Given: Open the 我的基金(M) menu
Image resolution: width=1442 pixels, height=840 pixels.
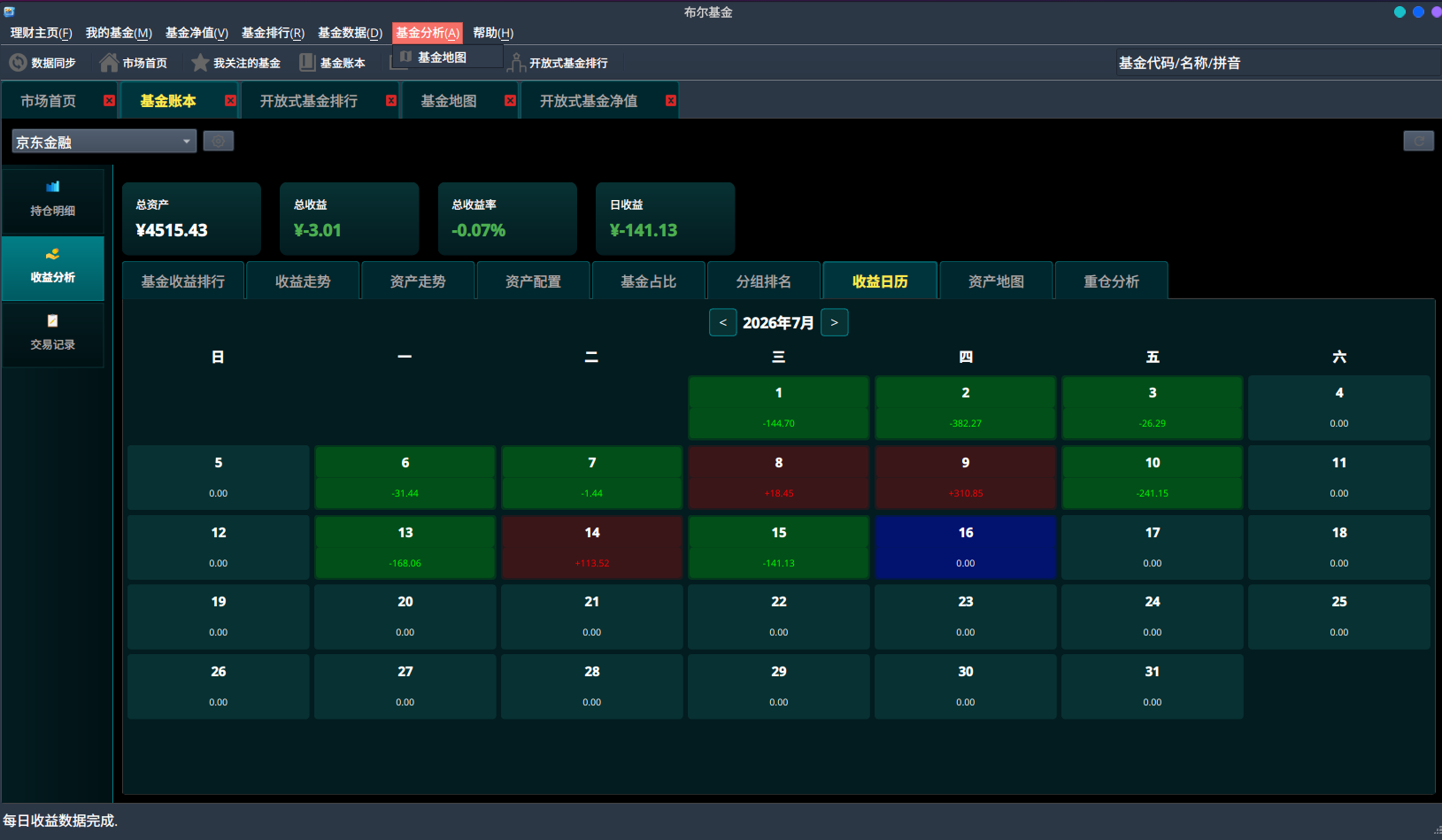Looking at the screenshot, I should click(119, 33).
